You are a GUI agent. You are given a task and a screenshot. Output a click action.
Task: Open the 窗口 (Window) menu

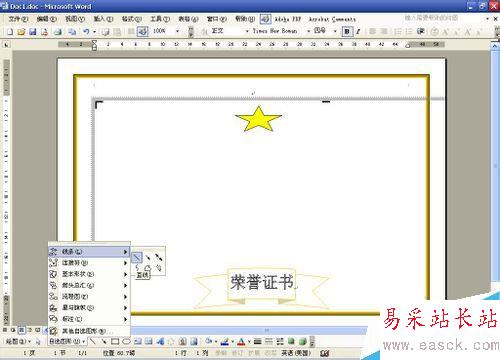217,19
